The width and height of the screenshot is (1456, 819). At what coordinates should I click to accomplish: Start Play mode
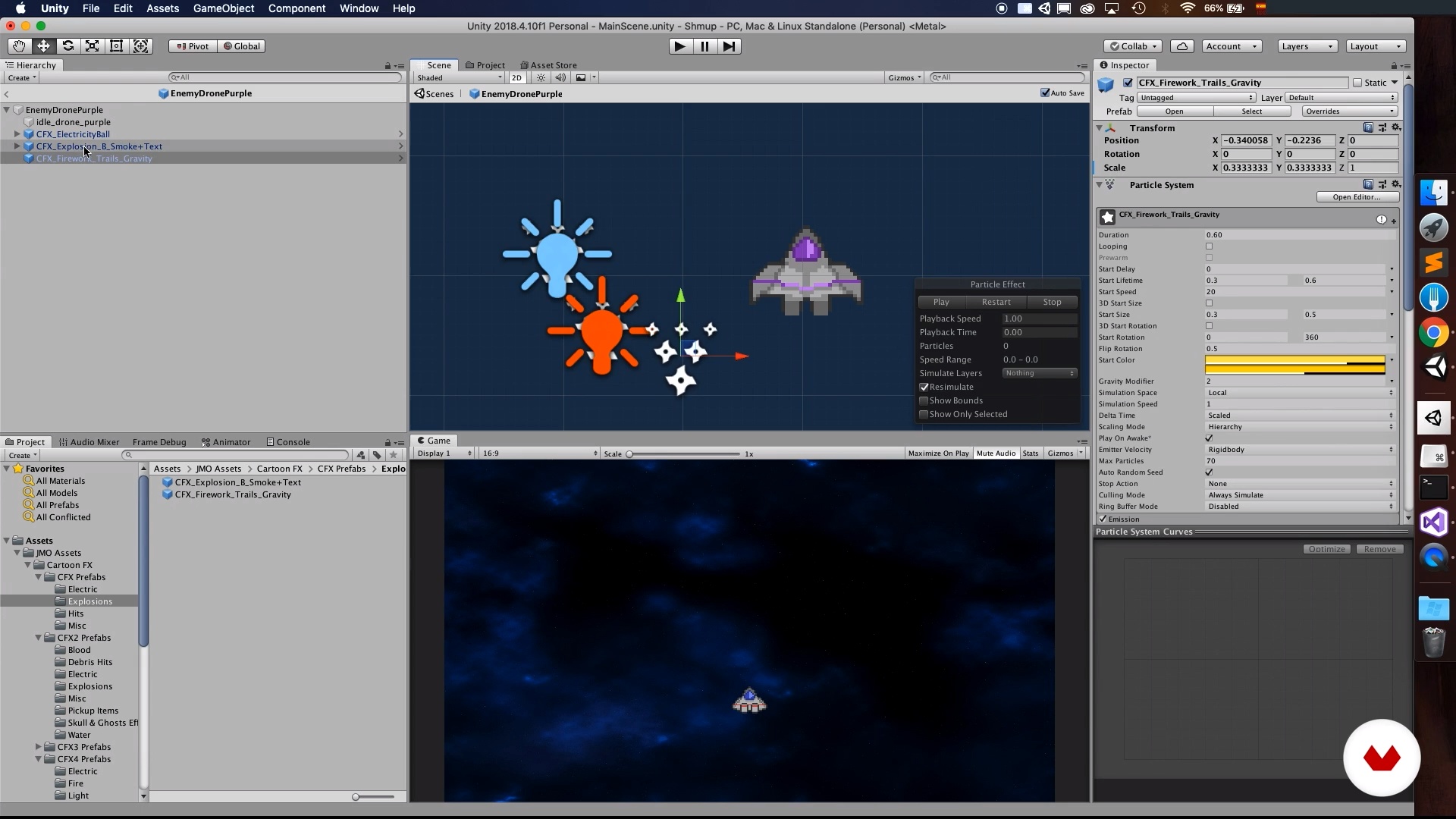click(680, 46)
